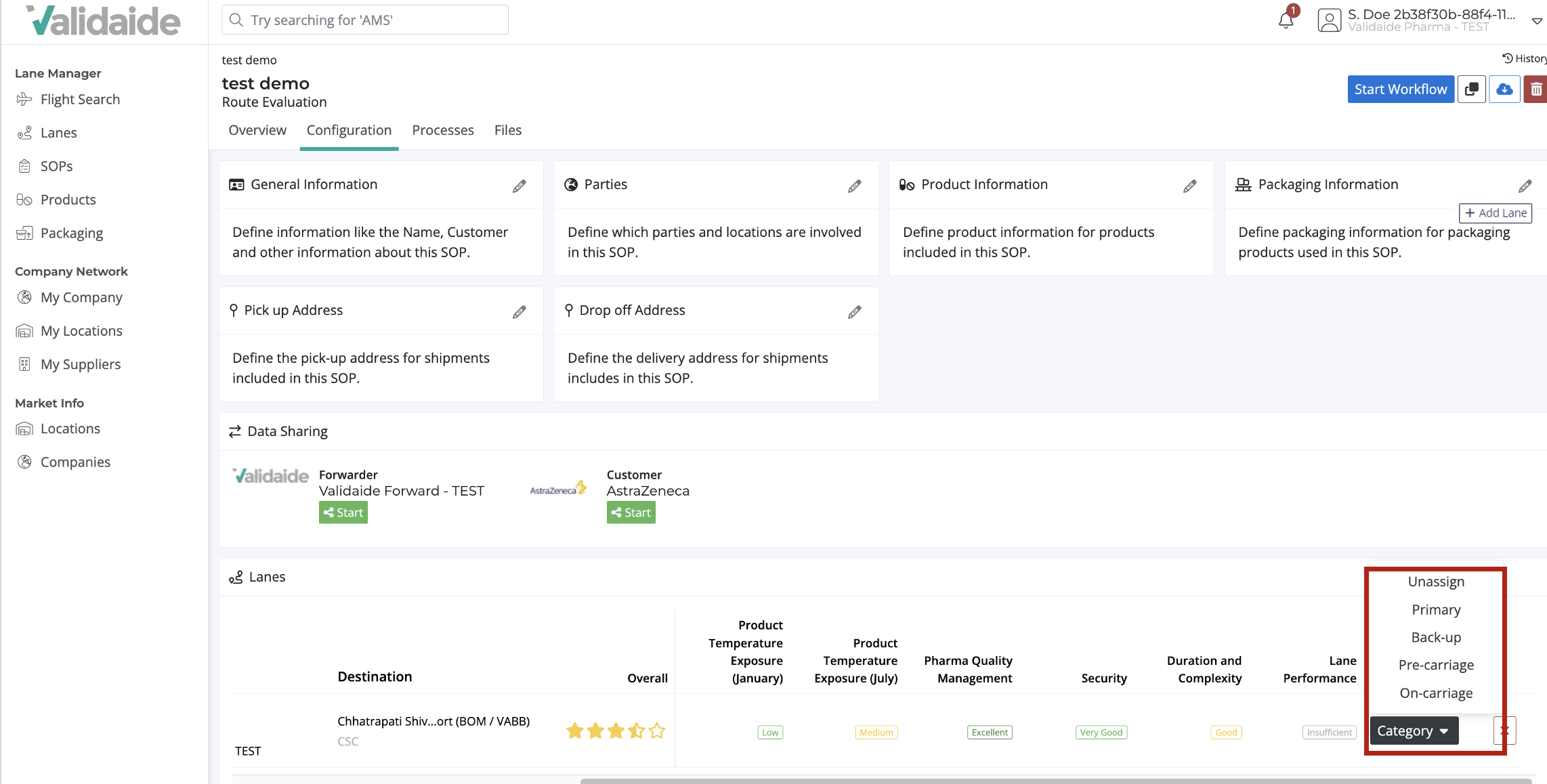The height and width of the screenshot is (784, 1547).
Task: Edit Drop off Address via pencil icon
Action: (x=854, y=311)
